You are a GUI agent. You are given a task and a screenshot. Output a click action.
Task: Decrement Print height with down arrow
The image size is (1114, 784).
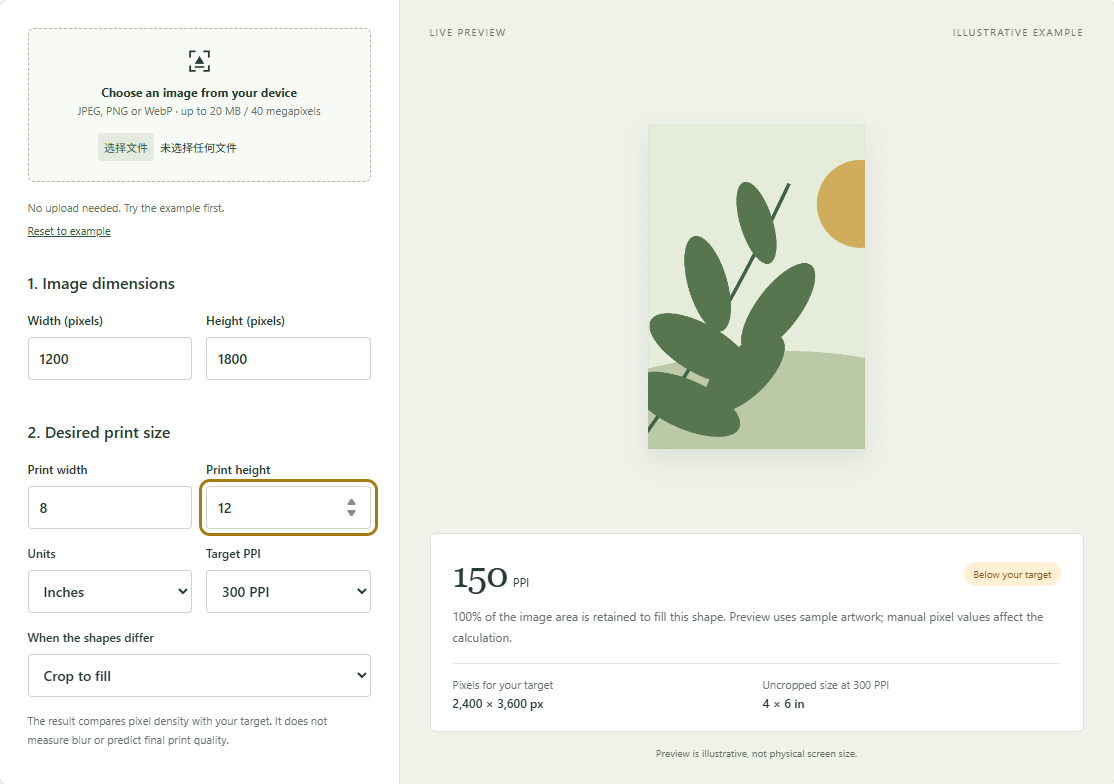[351, 513]
